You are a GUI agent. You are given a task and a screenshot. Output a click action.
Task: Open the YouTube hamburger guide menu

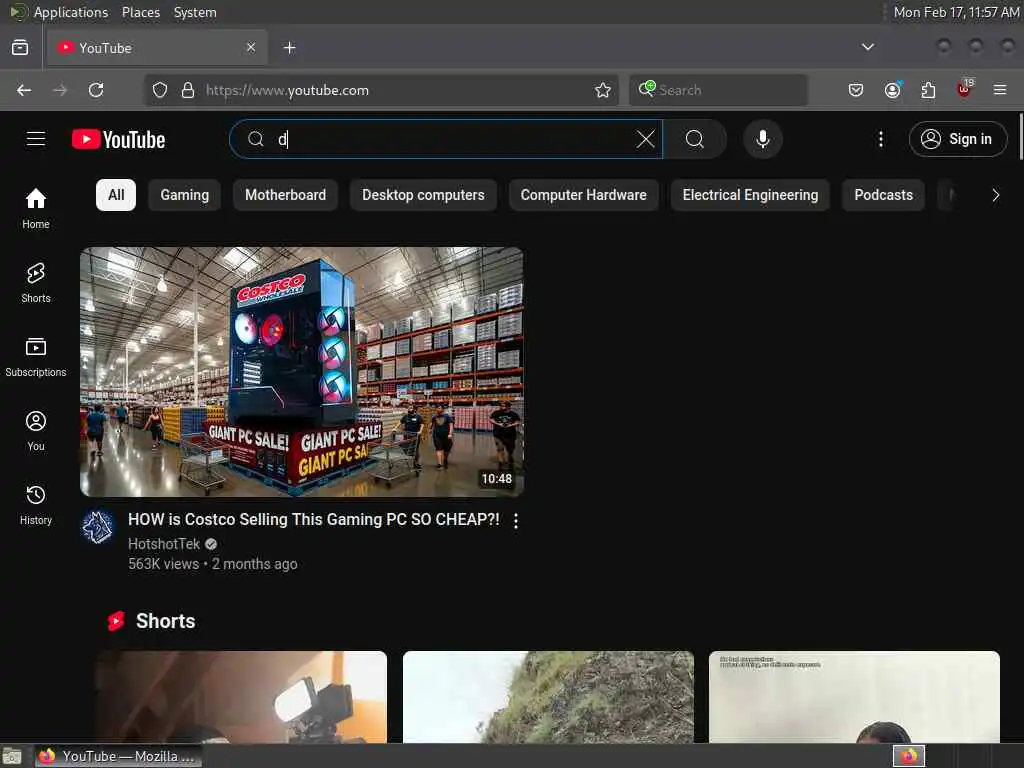pyautogui.click(x=36, y=139)
